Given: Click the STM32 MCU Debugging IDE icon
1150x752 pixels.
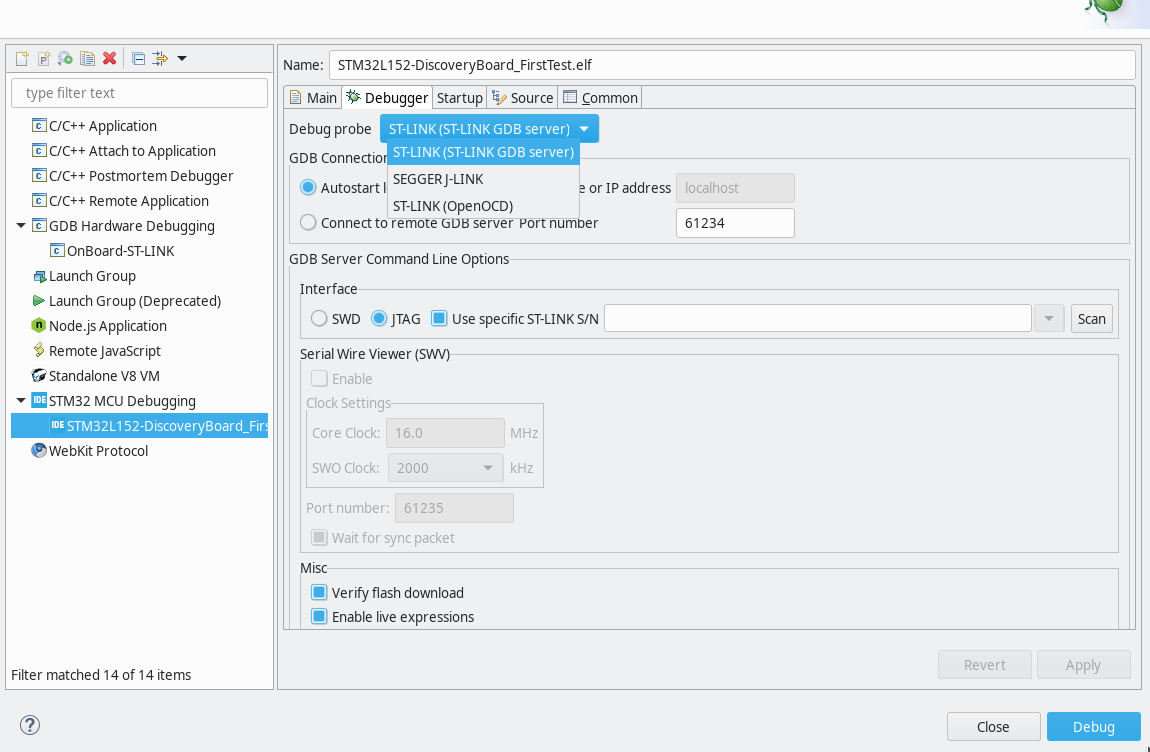Looking at the screenshot, I should [x=40, y=401].
